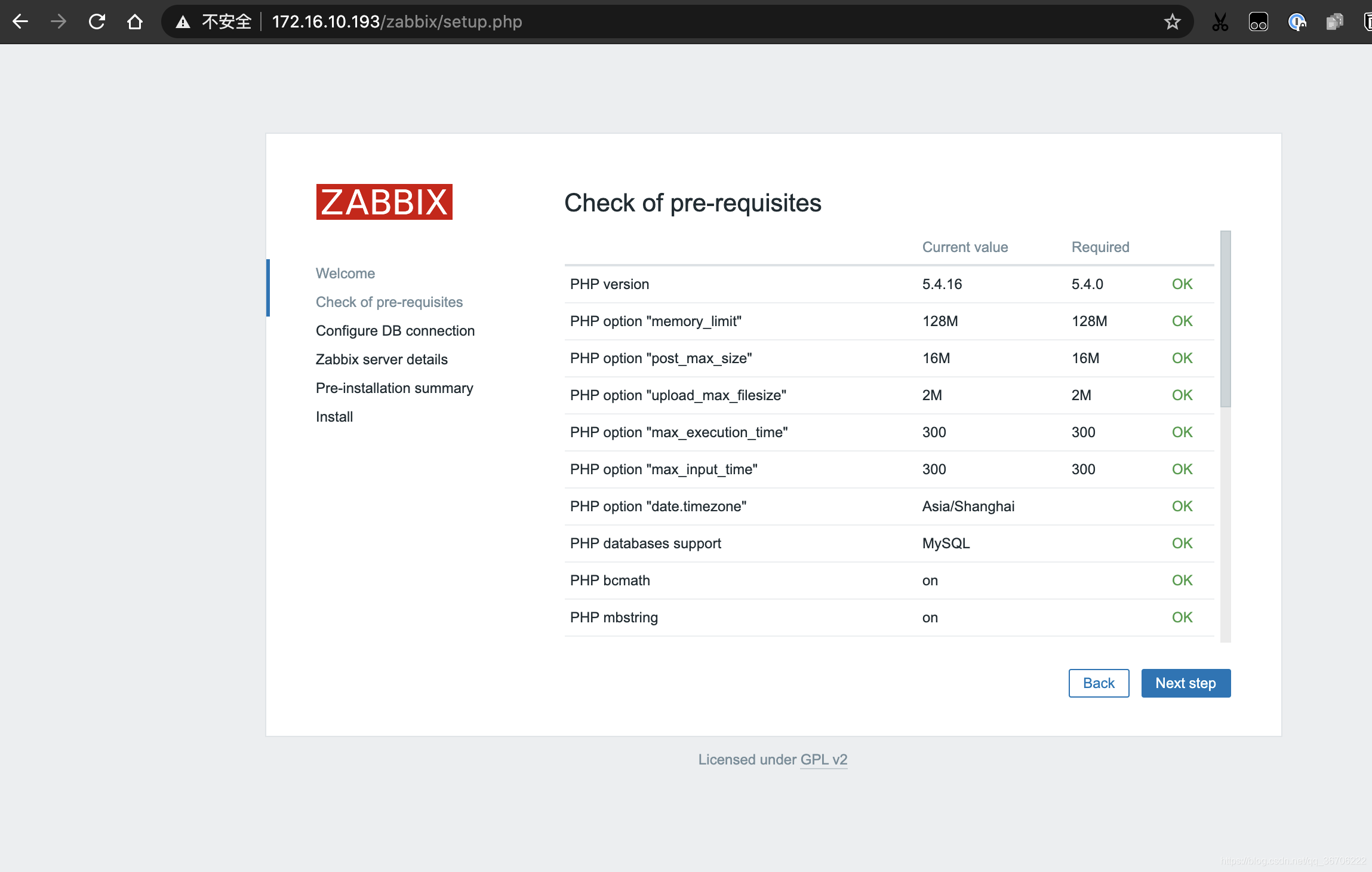The height and width of the screenshot is (872, 1372).
Task: Click the key-shaped extension icon
Action: (1297, 22)
